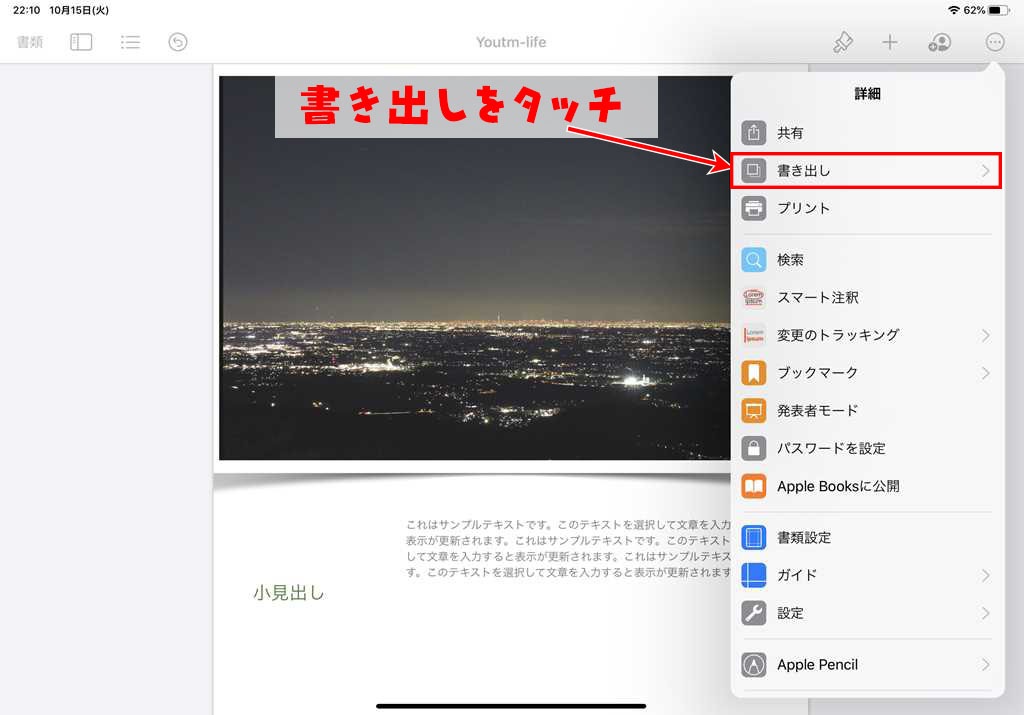The width and height of the screenshot is (1024, 715).
Task: Open the table of contents list icon
Action: [x=130, y=42]
